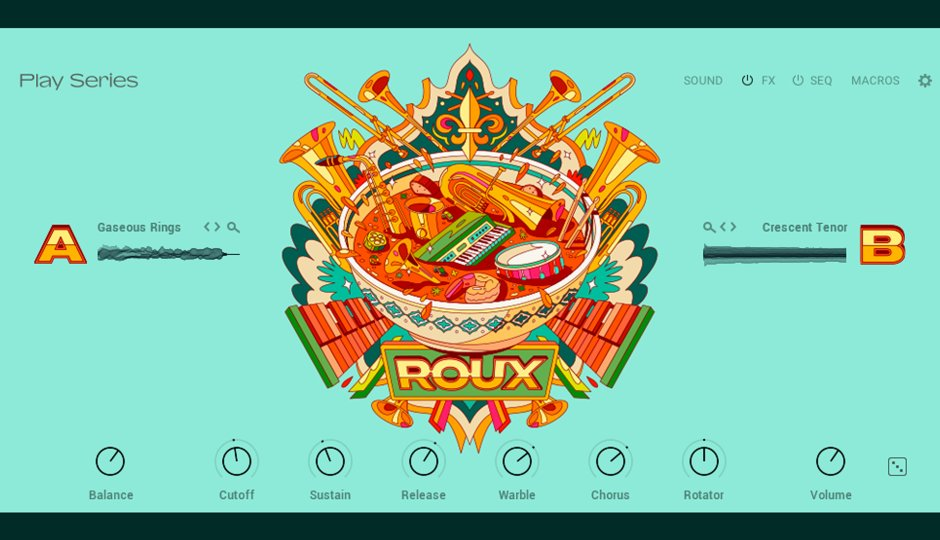Search sounds for layer A magnifier
This screenshot has width=940, height=540.
234,227
